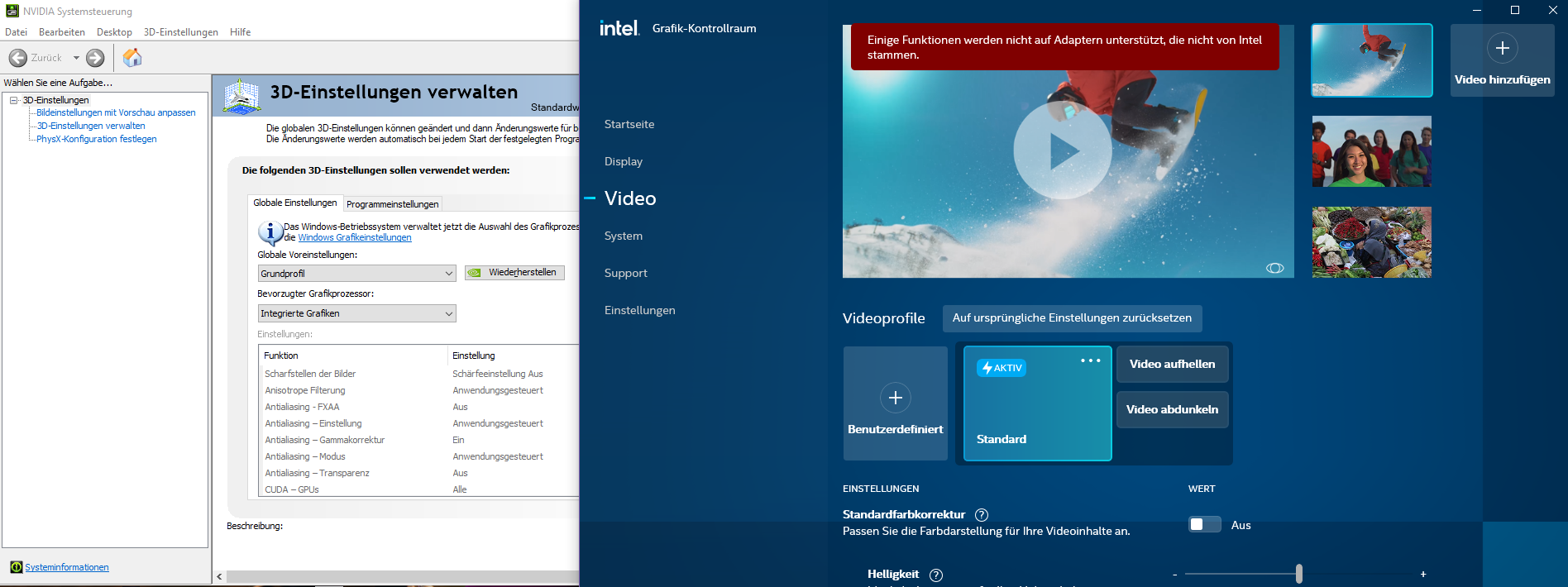Open the Systeminformationen link

67,567
